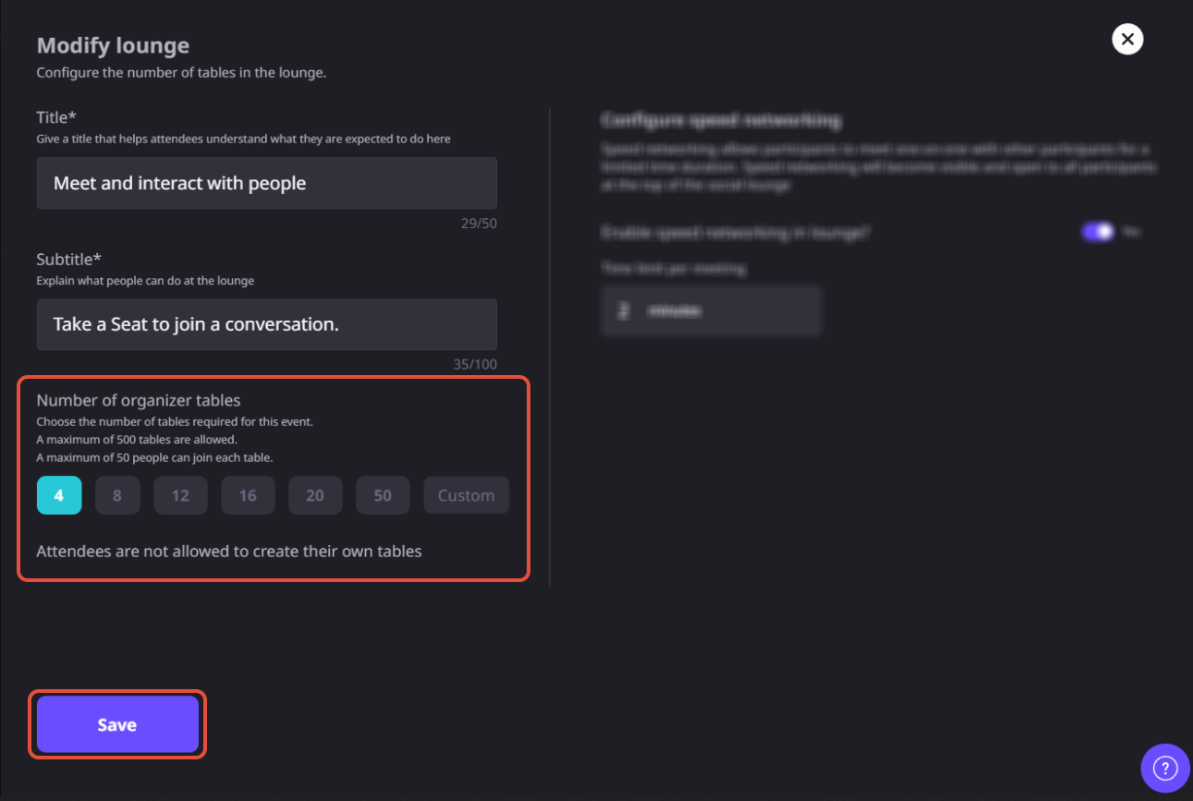The image size is (1193, 801).
Task: Click the blurred time limit minutes field
Action: pos(711,310)
